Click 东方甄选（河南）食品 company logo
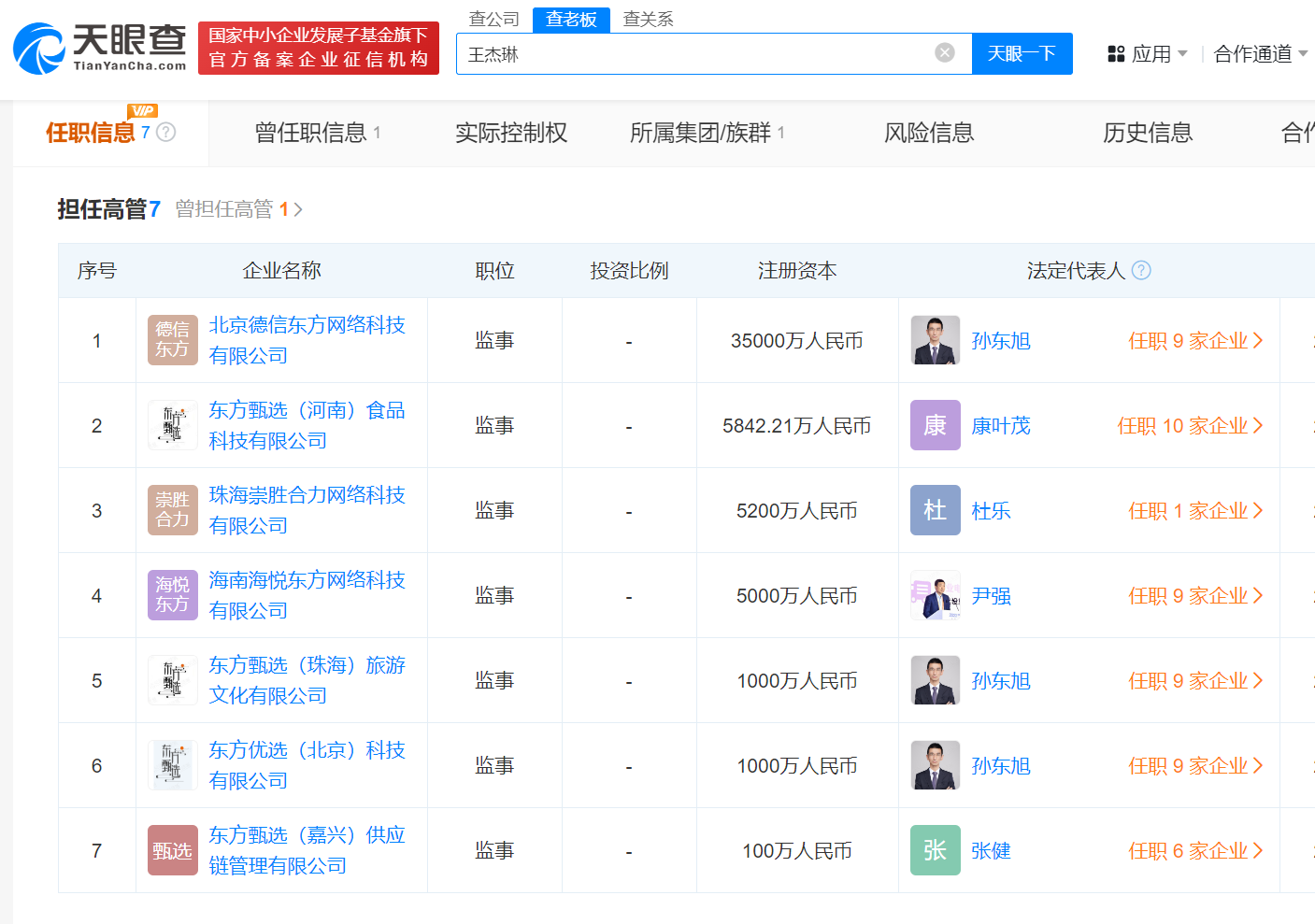The width and height of the screenshot is (1315, 924). coord(173,425)
